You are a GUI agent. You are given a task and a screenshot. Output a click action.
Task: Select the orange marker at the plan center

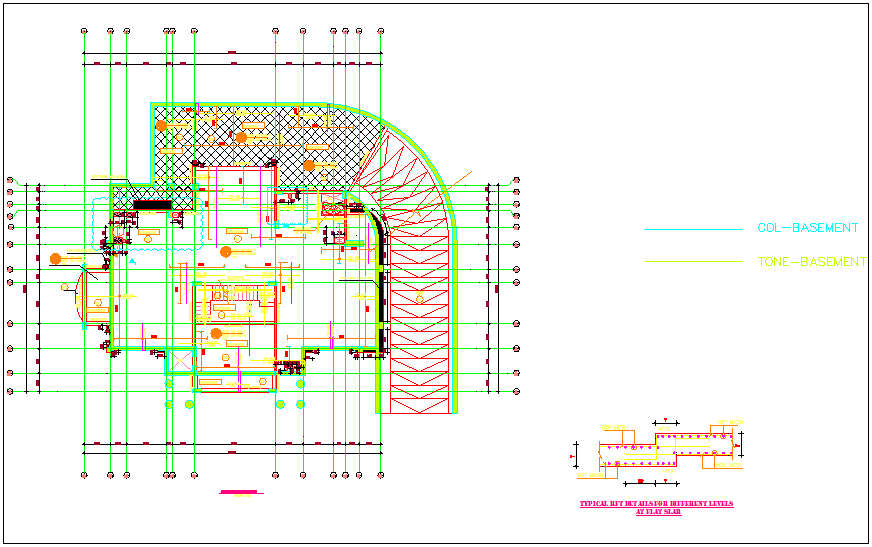(x=226, y=251)
